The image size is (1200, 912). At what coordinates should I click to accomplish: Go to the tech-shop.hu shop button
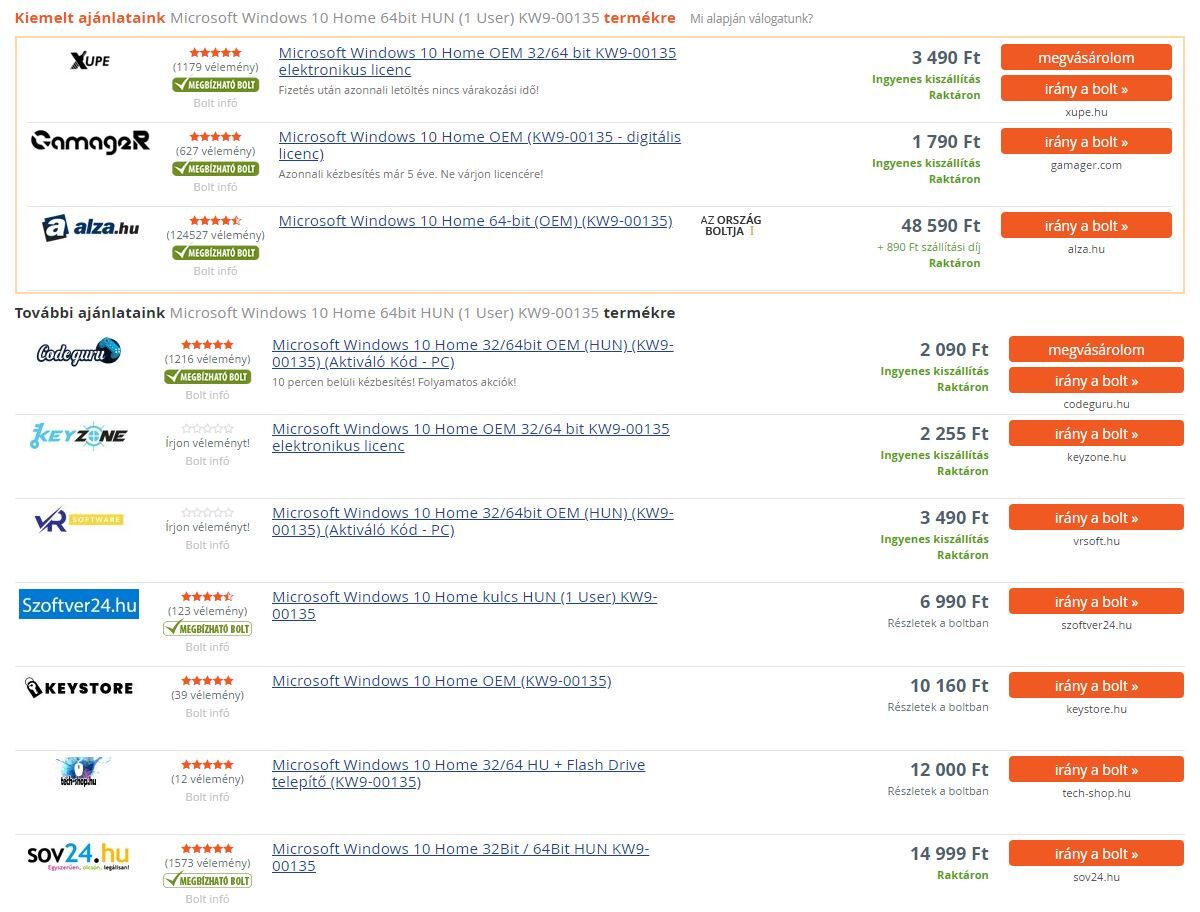point(1096,770)
